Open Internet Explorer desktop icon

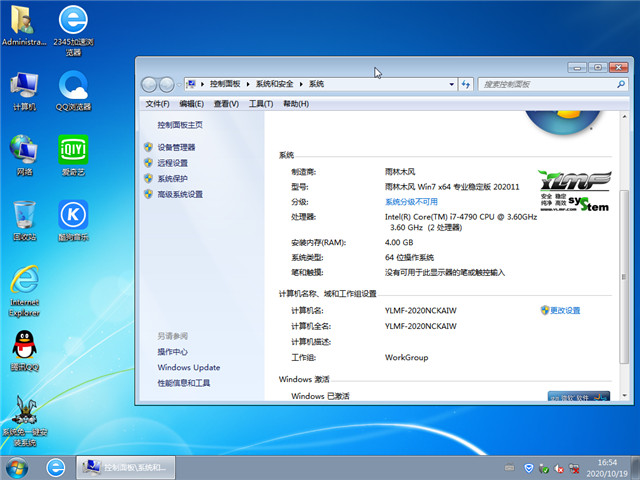pos(24,291)
